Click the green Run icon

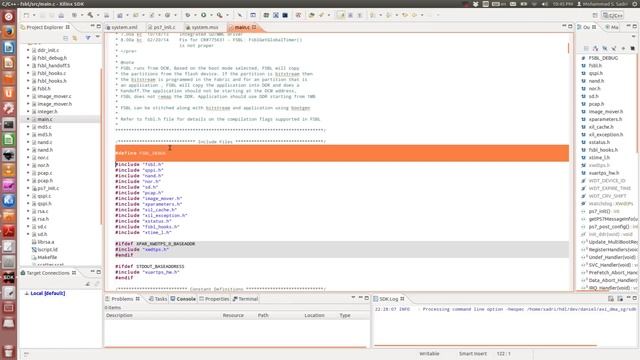point(203,15)
